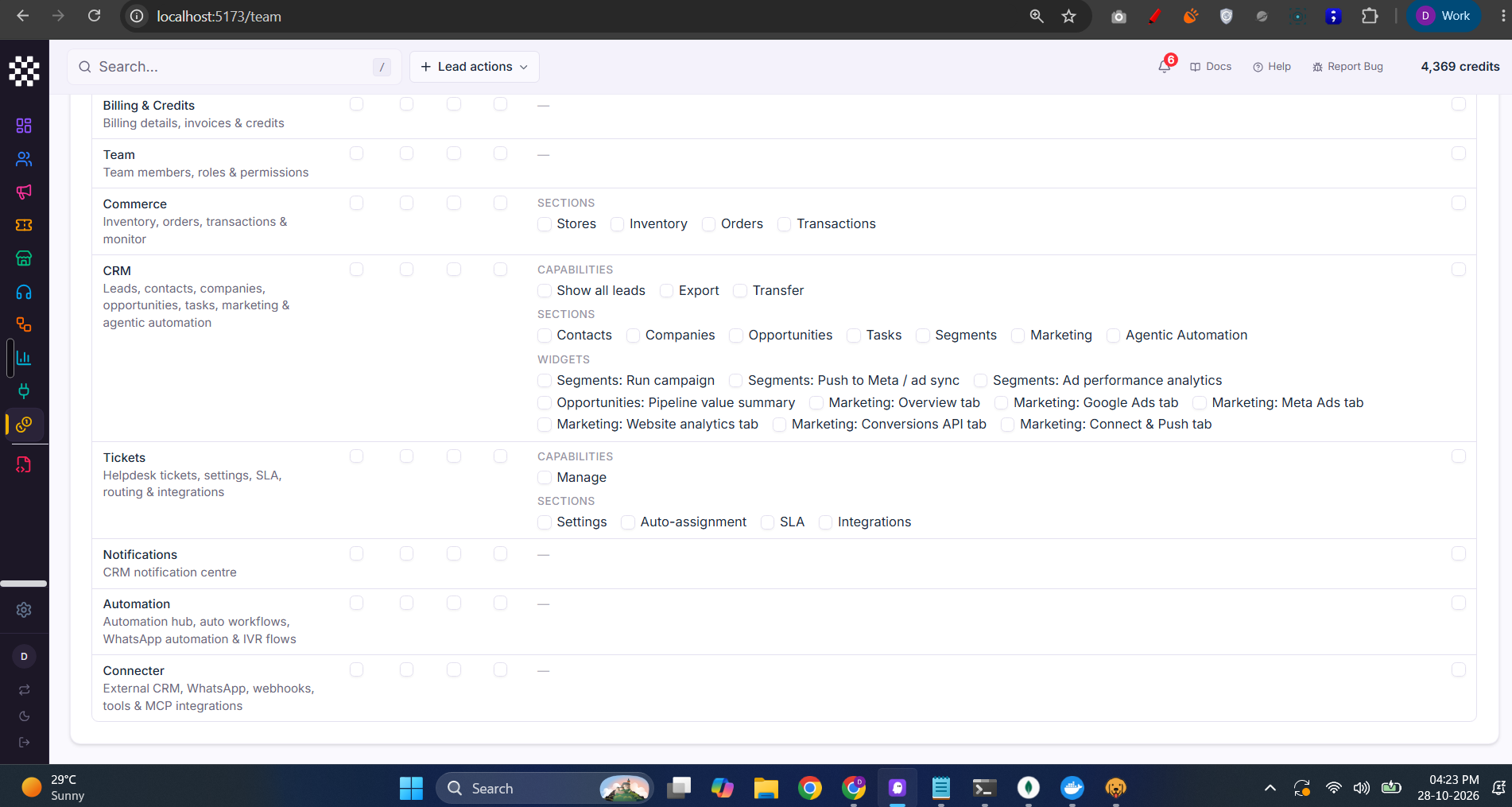
Task: Open the Docs link
Action: (1211, 67)
